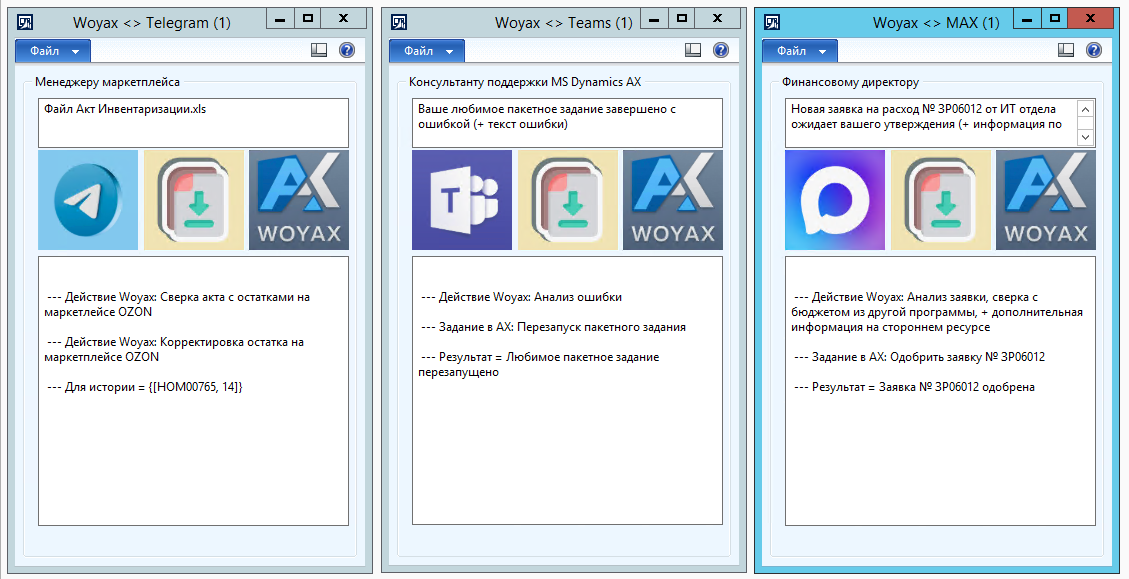Viewport: 1129px width, 579px height.
Task: Click line 'Корректировка остатка на маркетплейсе OZON'
Action: 174,349
